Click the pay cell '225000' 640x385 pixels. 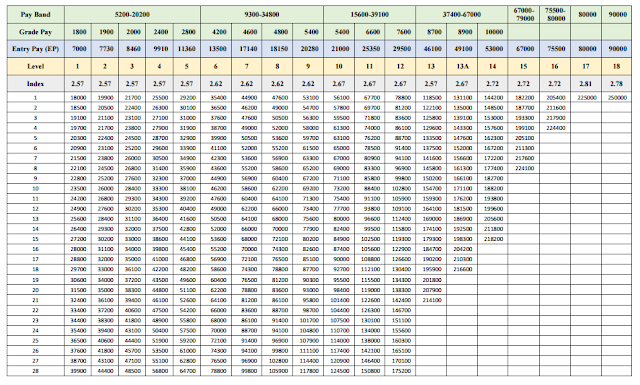[x=587, y=98]
